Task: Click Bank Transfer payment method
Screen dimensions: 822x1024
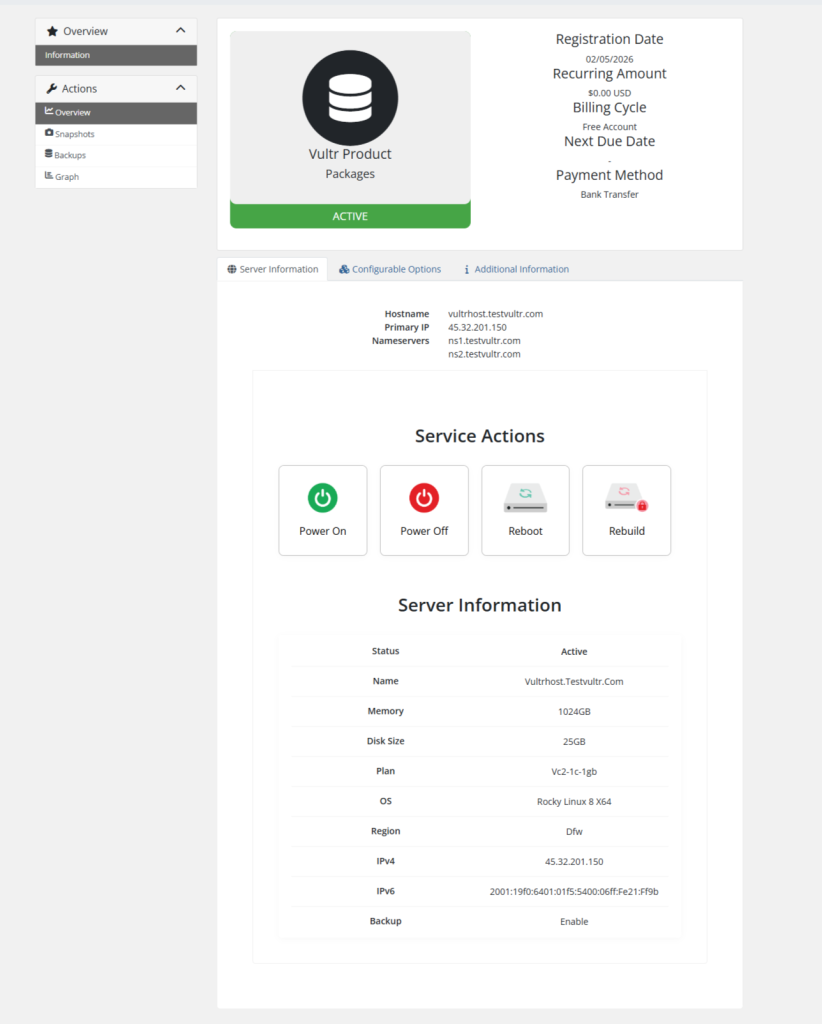Action: click(609, 194)
